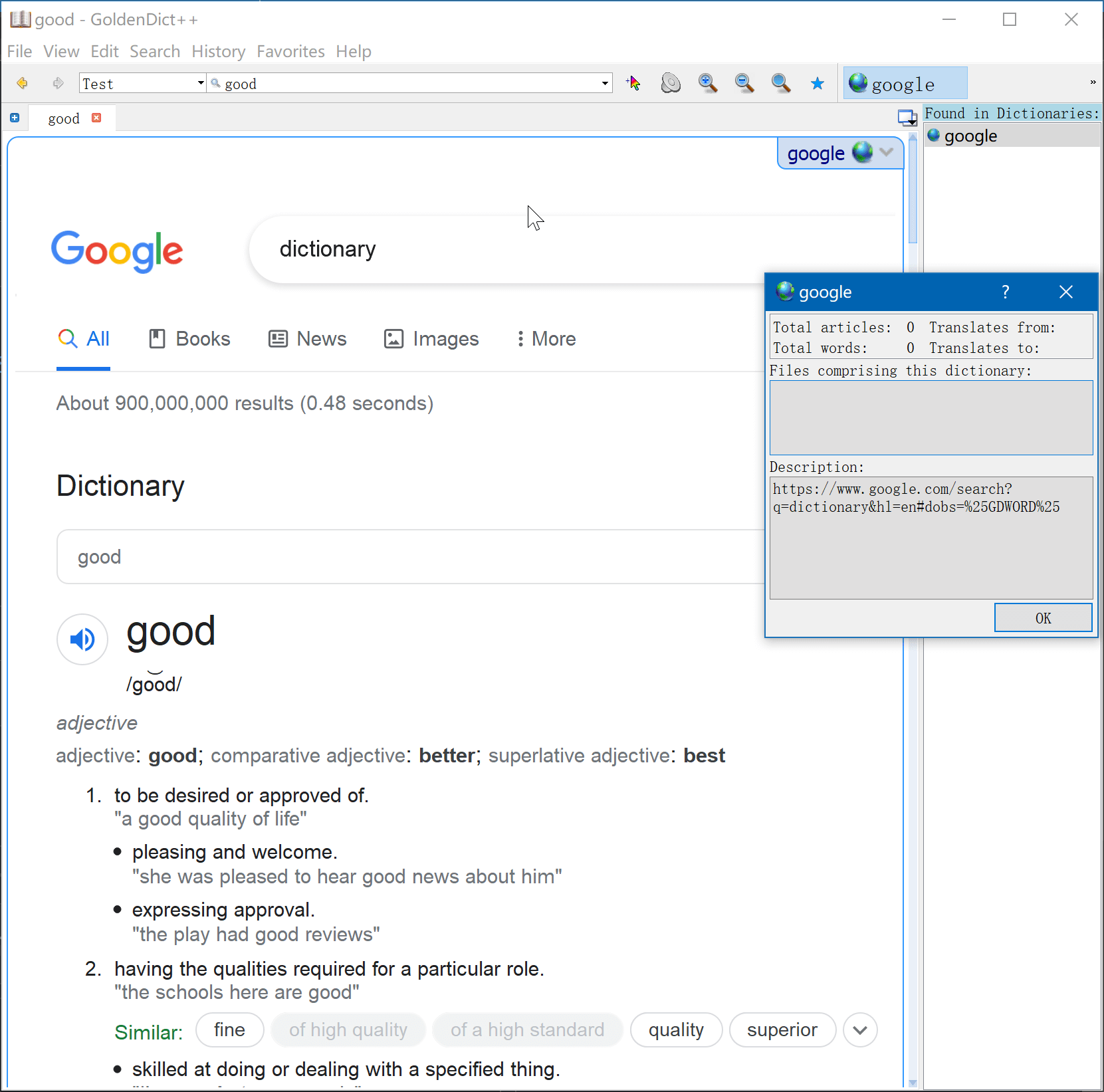The image size is (1104, 1092).
Task: Expand the toolbar overflow chevron
Action: point(1093,82)
